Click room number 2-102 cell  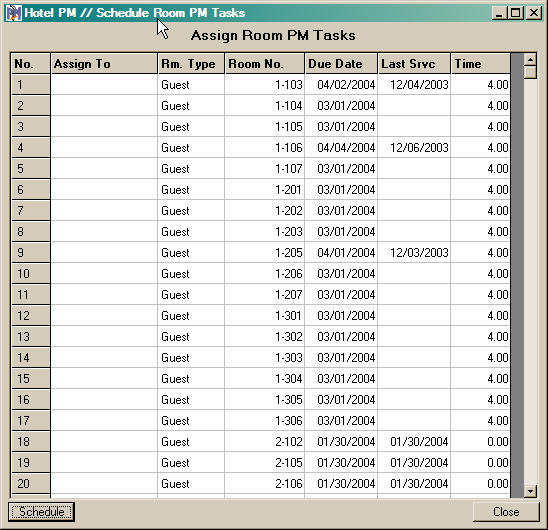265,442
